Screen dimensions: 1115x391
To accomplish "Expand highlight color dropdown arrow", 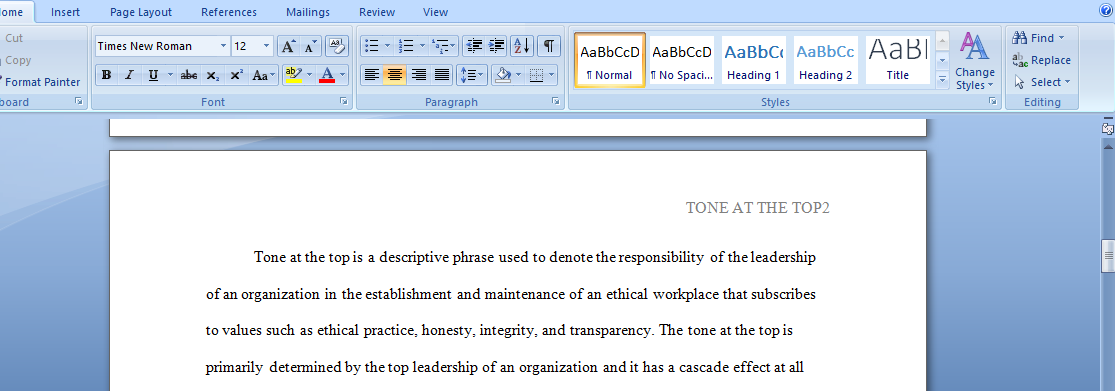I will 309,75.
